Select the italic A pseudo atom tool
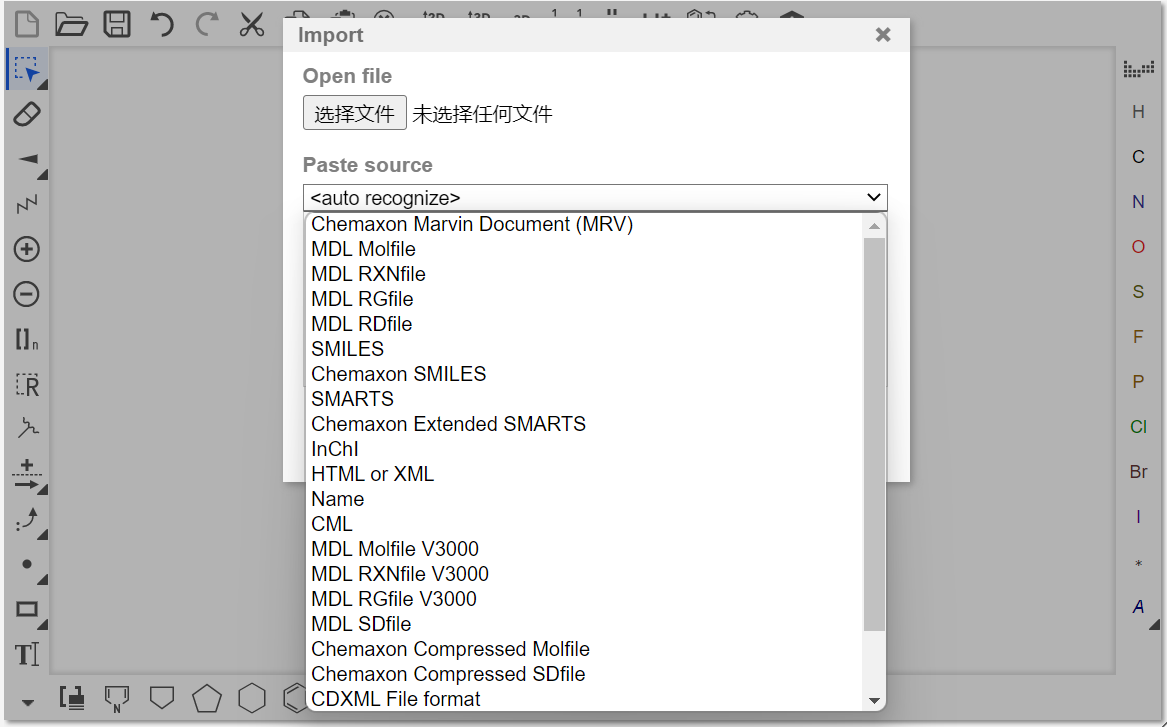 point(1139,607)
